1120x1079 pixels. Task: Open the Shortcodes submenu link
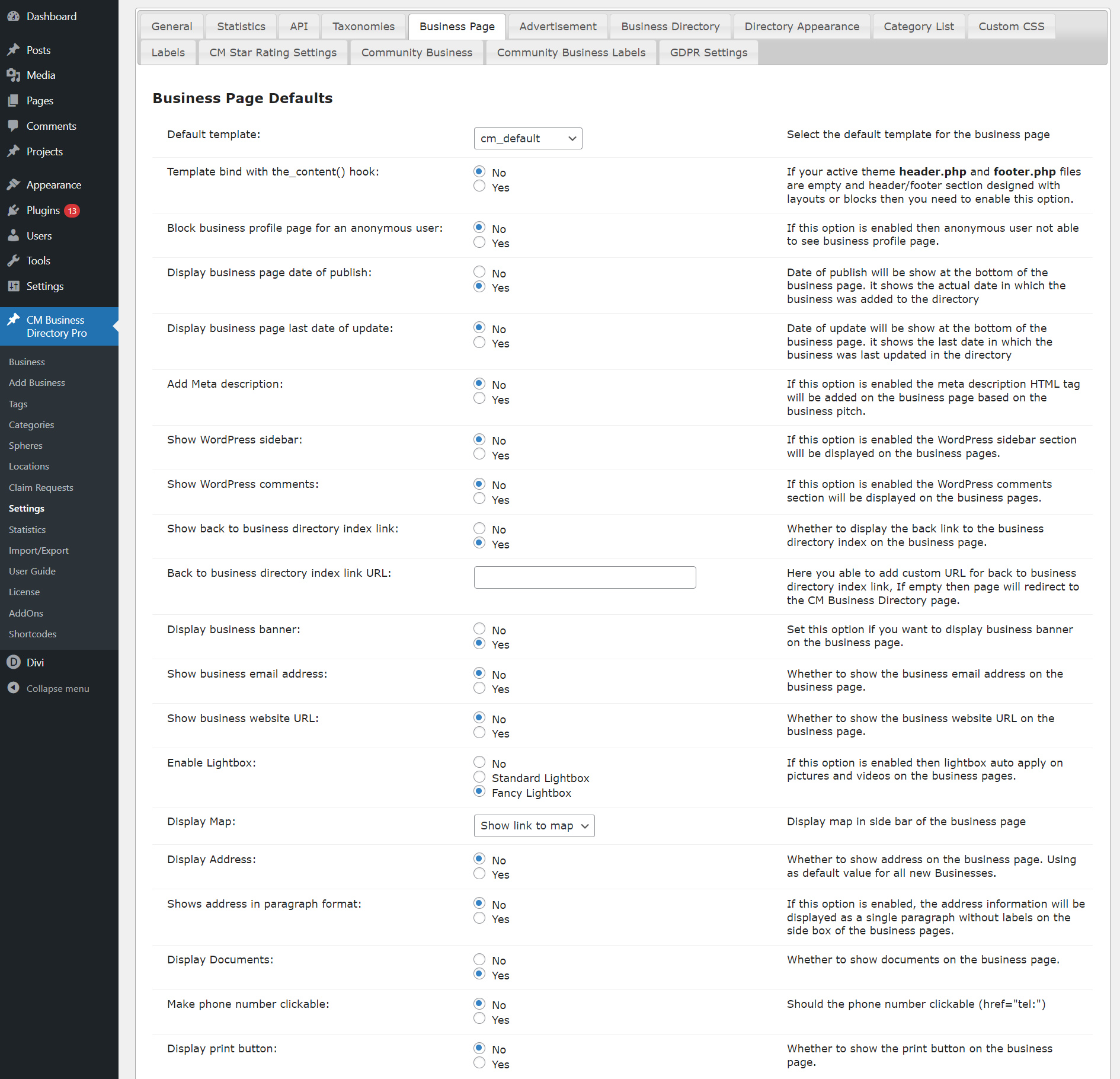coord(33,634)
